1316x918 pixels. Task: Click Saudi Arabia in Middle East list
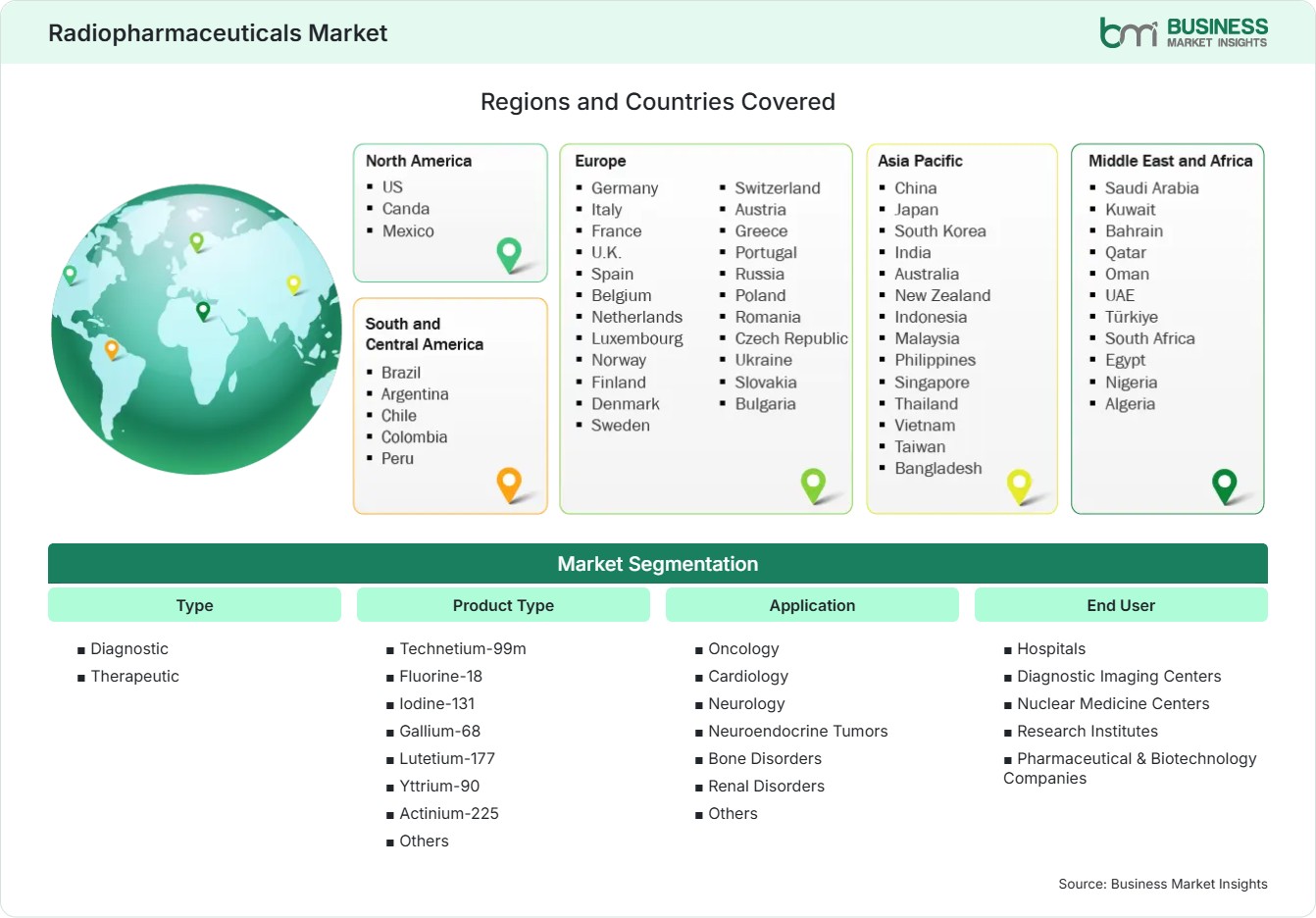point(1152,188)
